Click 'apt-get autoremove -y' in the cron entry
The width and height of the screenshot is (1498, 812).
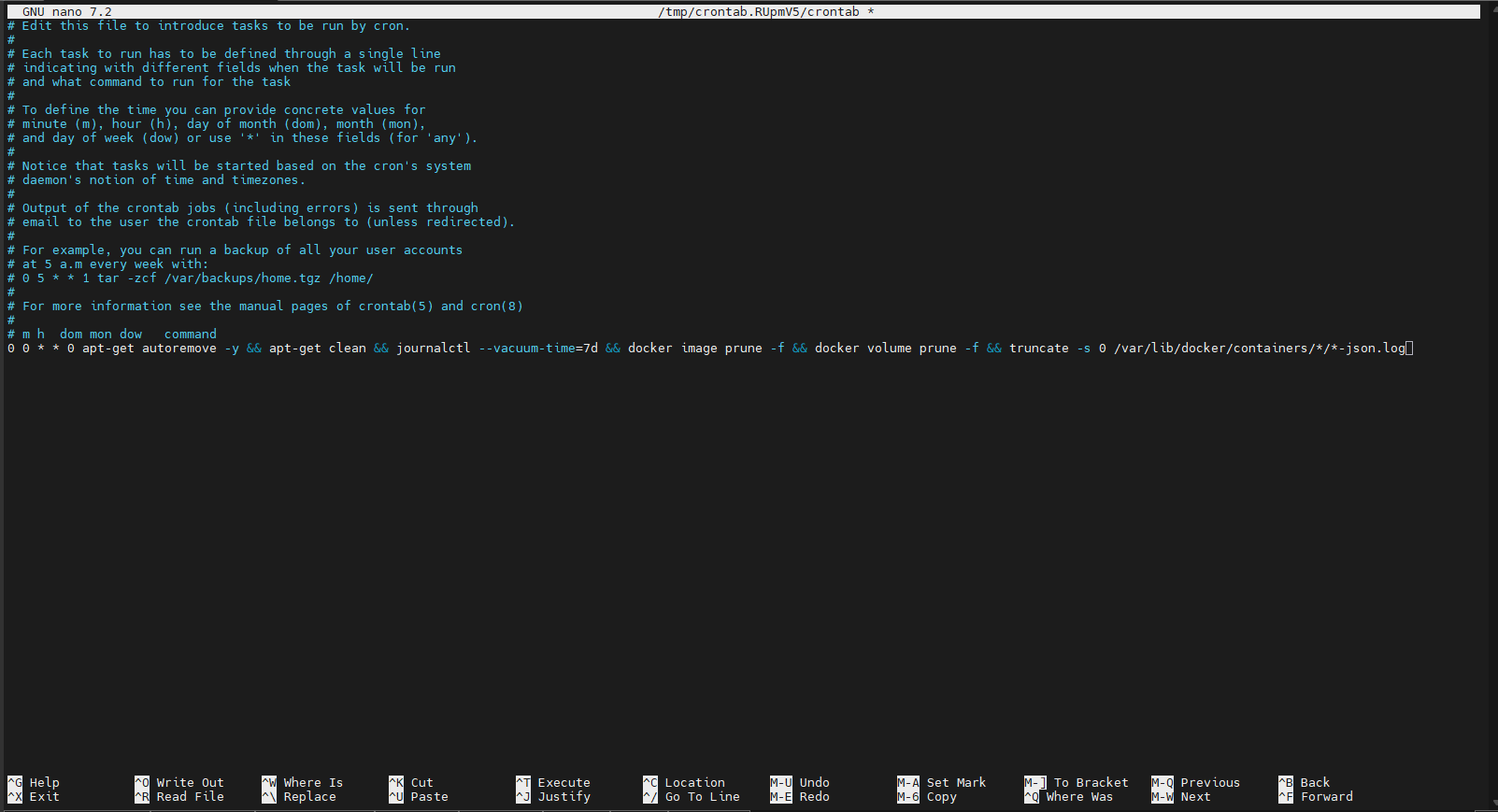pyautogui.click(x=161, y=349)
